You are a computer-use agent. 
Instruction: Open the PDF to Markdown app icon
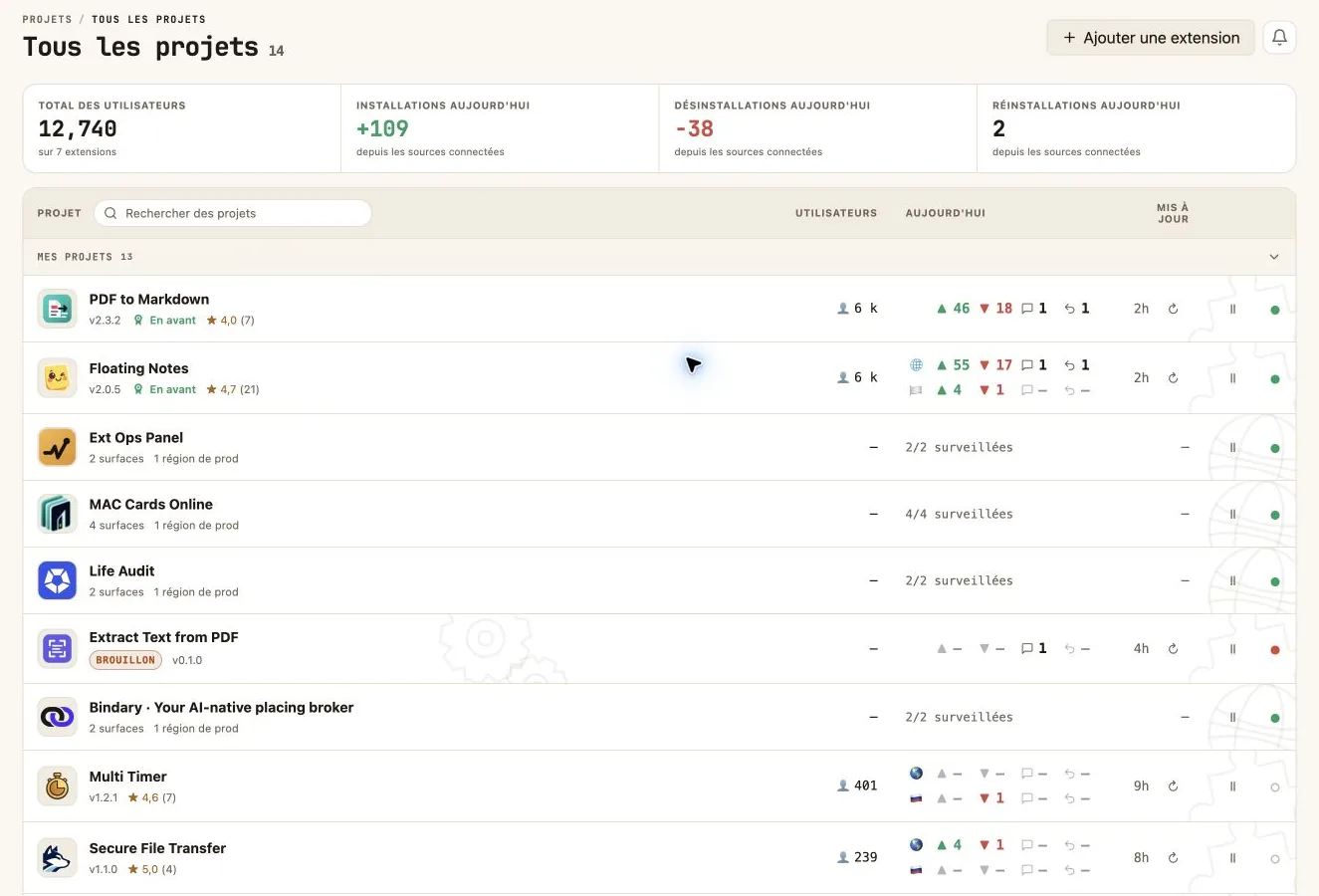[x=58, y=309]
